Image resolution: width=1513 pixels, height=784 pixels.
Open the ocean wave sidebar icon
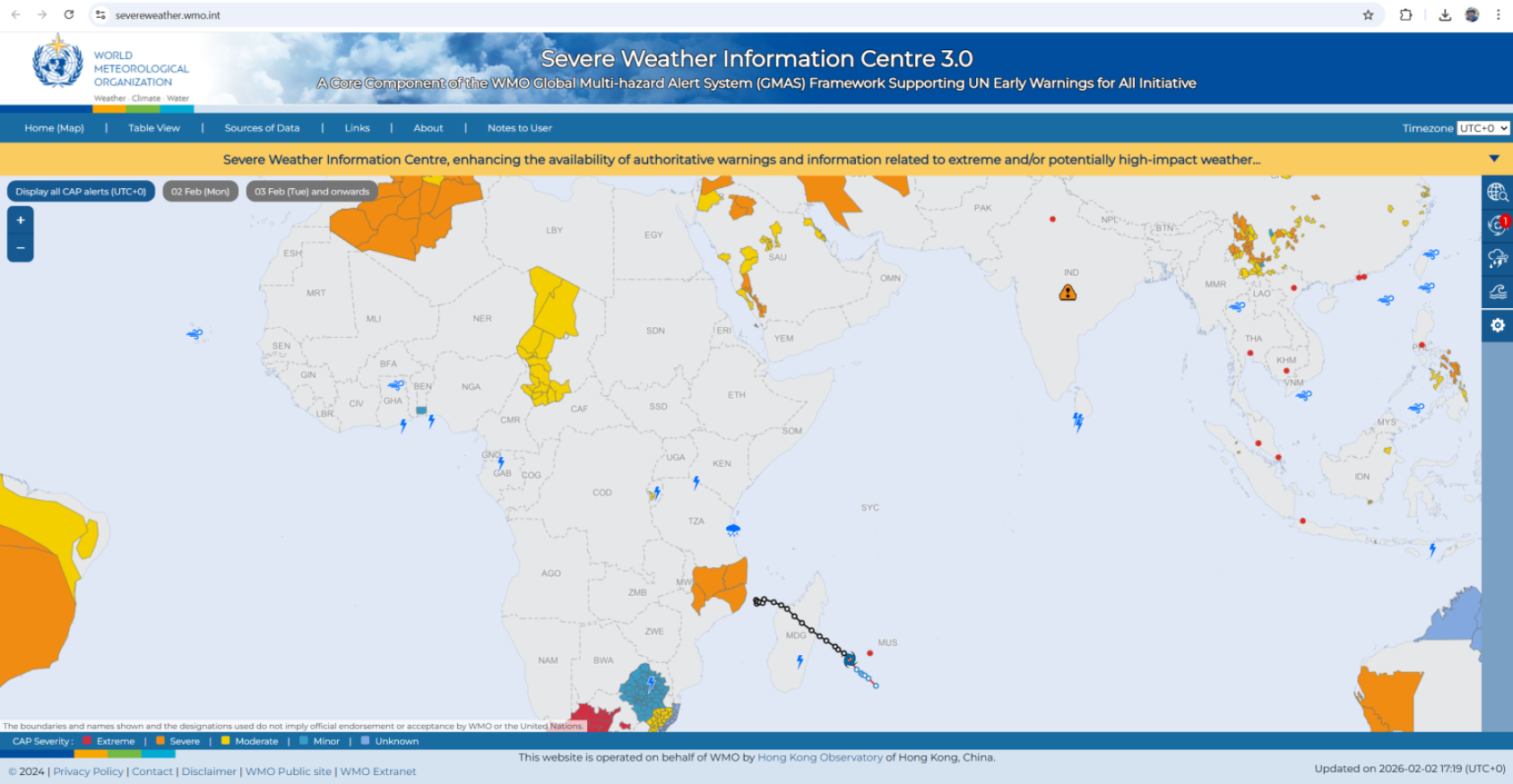pyautogui.click(x=1497, y=292)
